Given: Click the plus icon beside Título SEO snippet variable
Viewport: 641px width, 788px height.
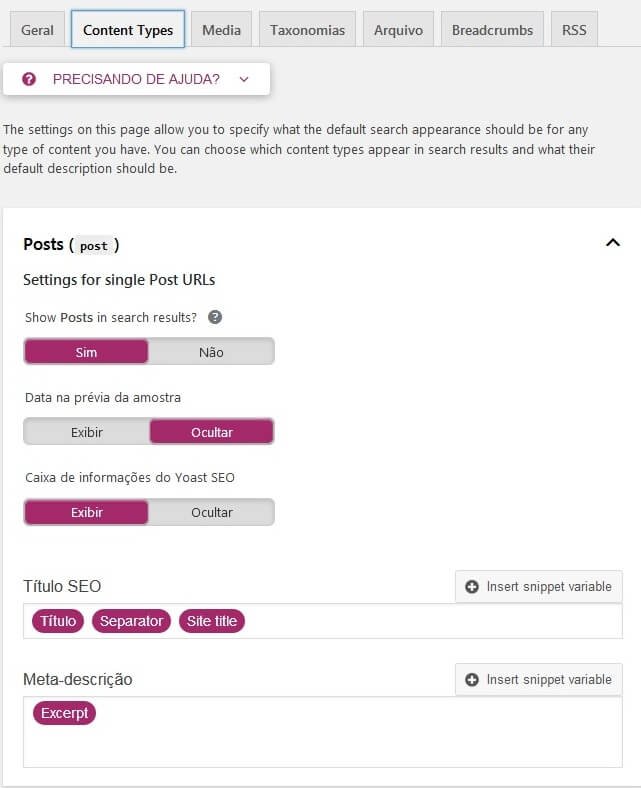Looking at the screenshot, I should tap(472, 586).
